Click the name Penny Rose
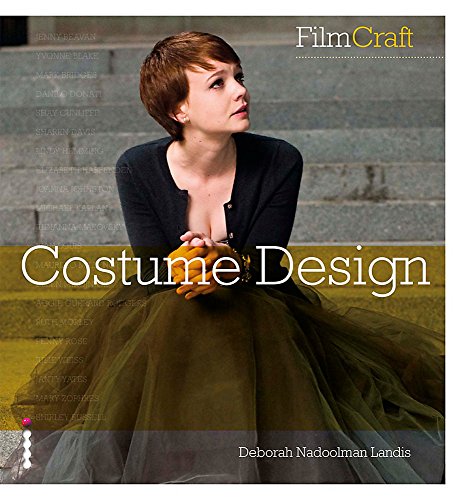This screenshot has width=475, height=500. pos(61,341)
